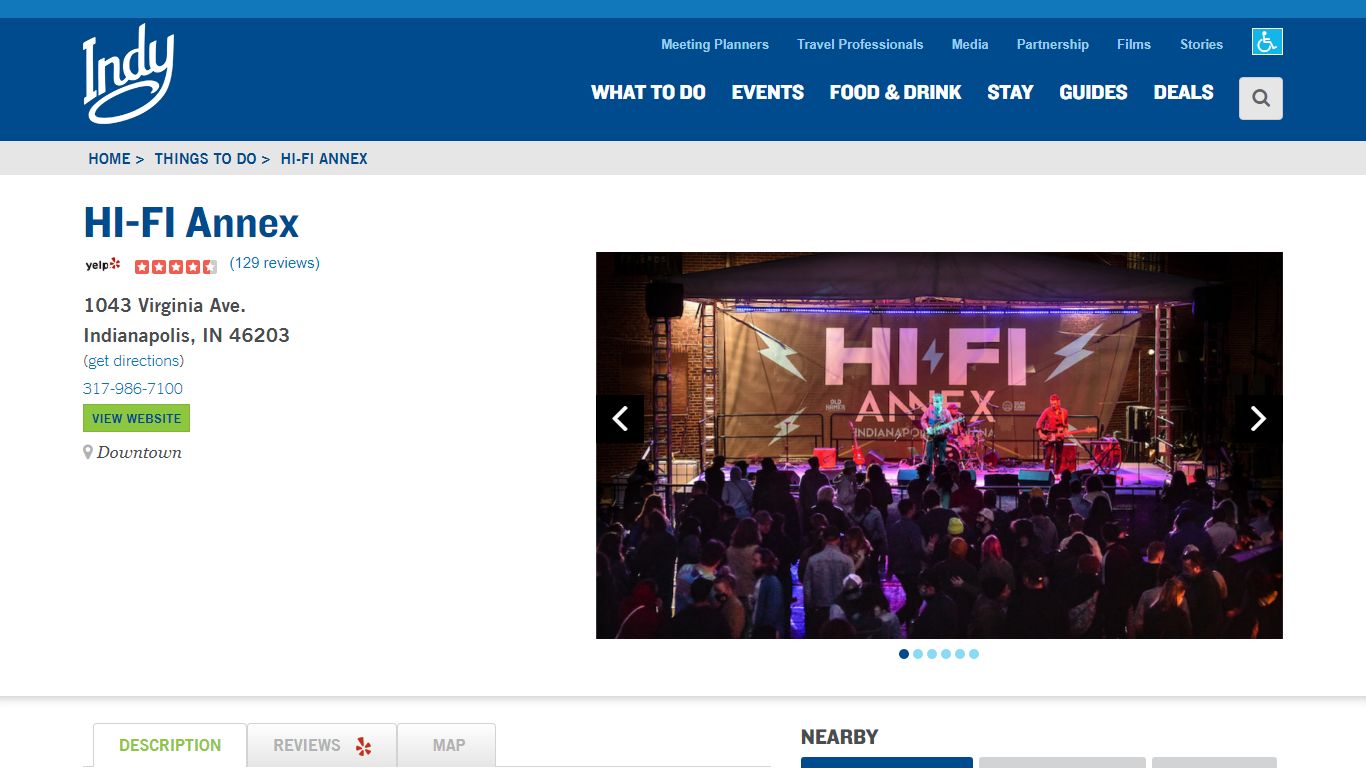Image resolution: width=1366 pixels, height=768 pixels.
Task: Open the Stay menu
Action: tap(1010, 92)
